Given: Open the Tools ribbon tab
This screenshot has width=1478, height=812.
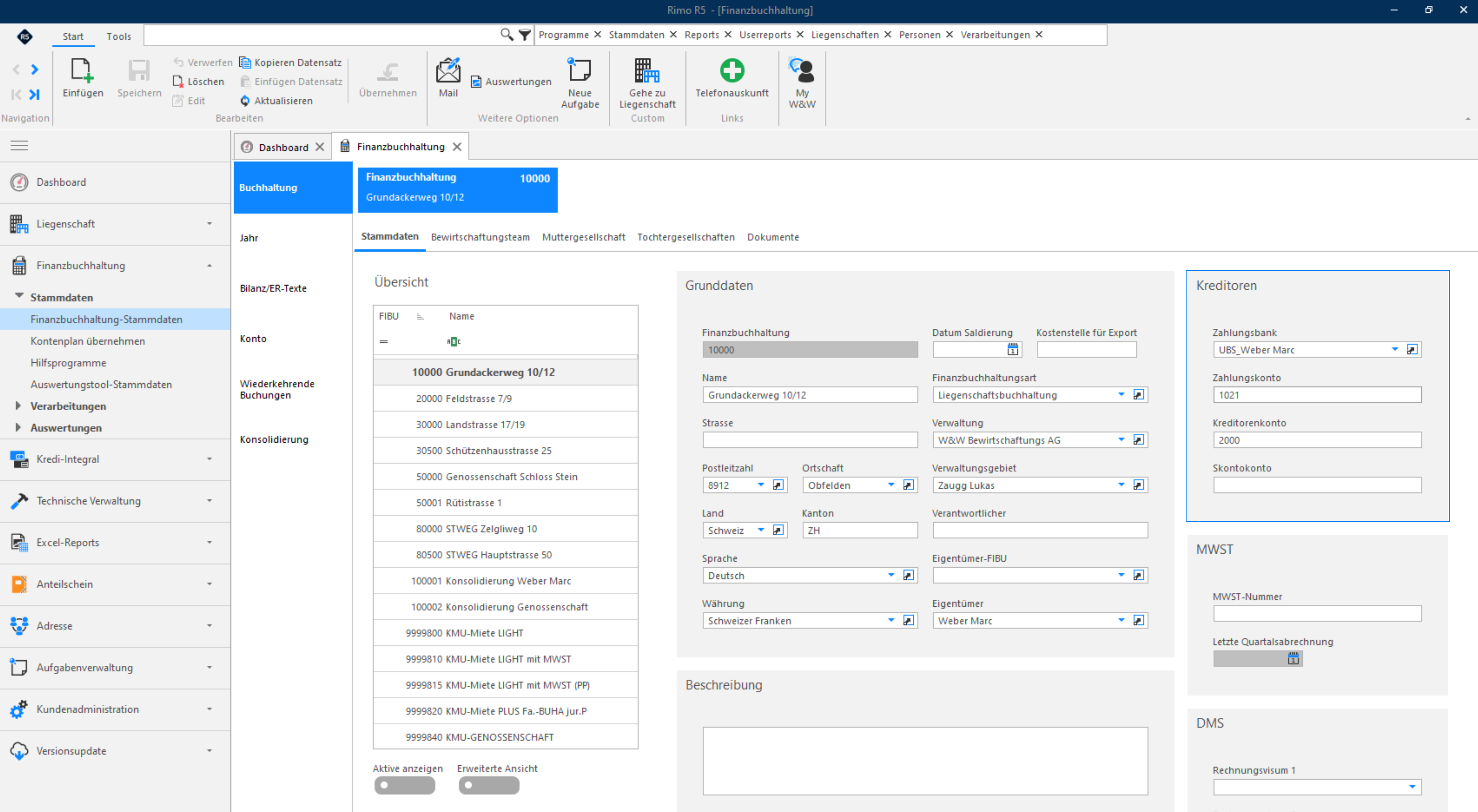Looking at the screenshot, I should [x=119, y=36].
